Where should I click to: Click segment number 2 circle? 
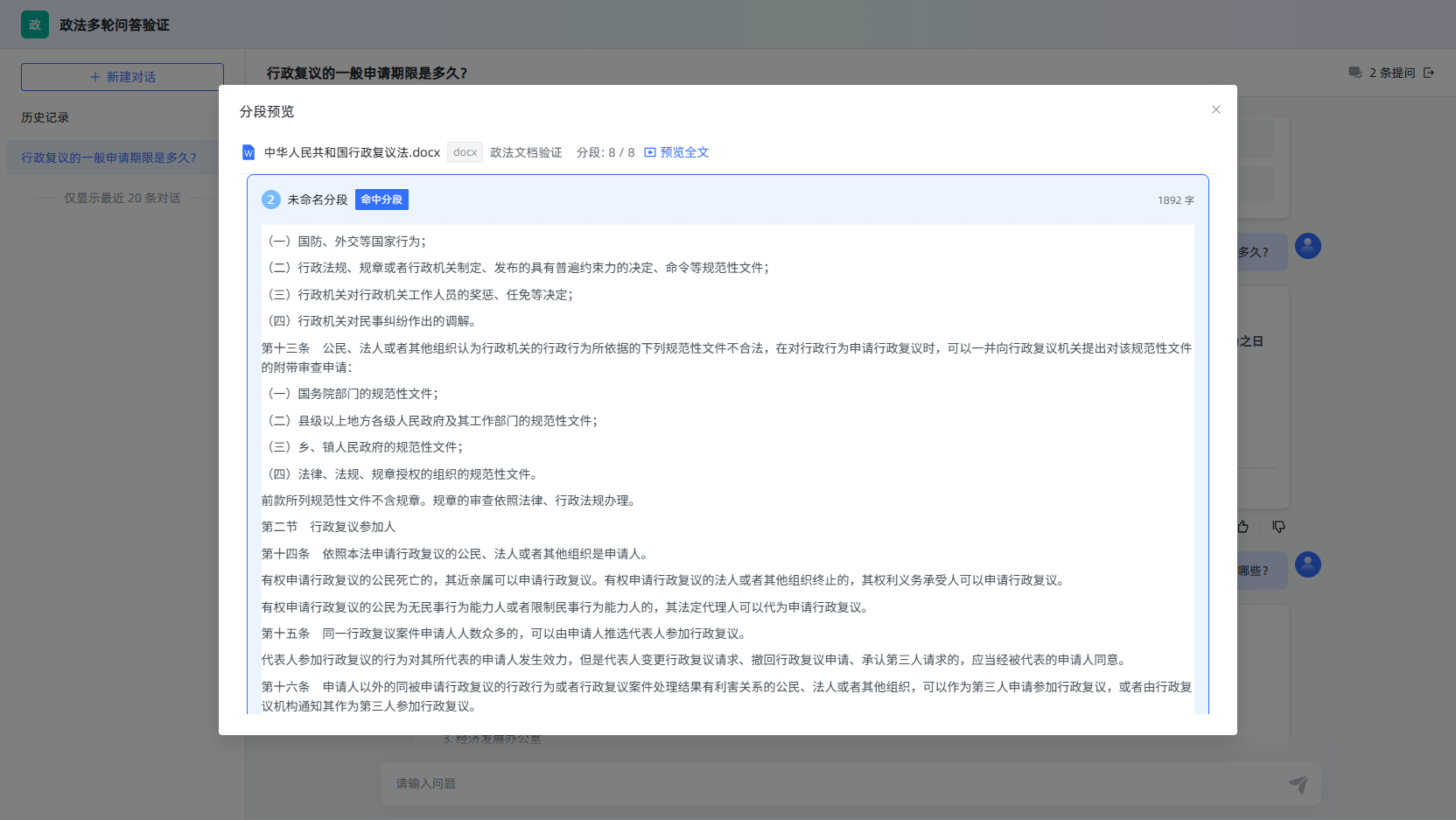(270, 200)
